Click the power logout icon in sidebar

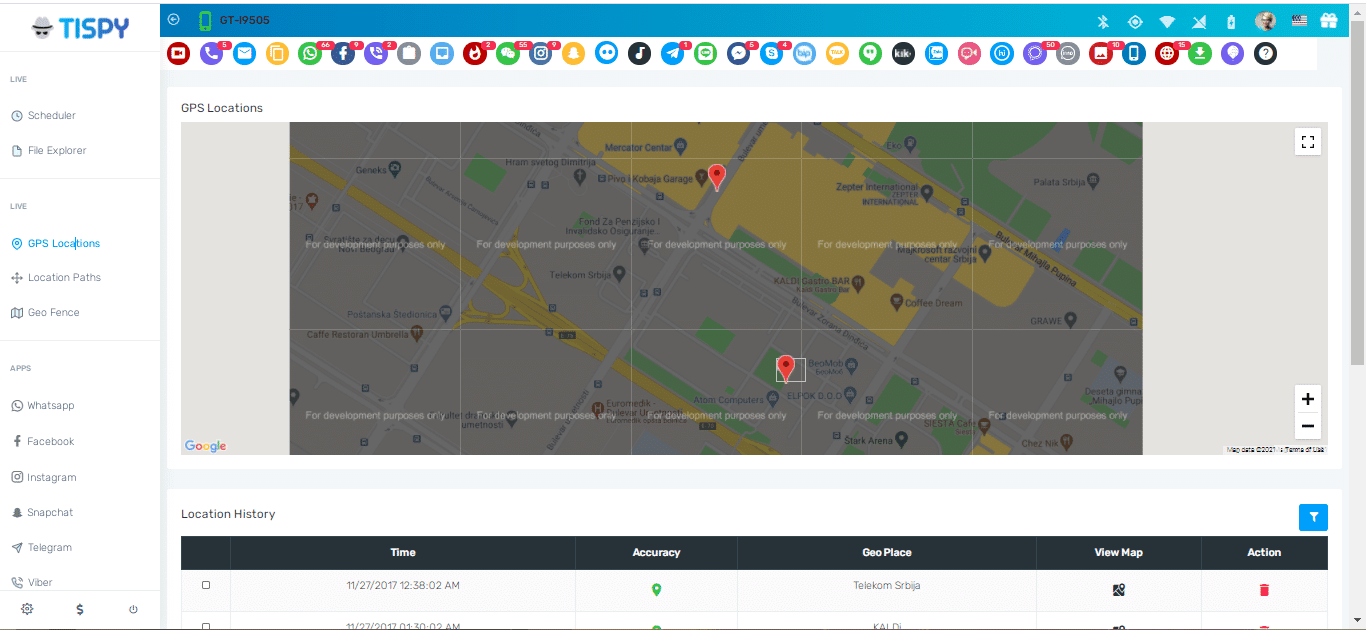click(x=133, y=609)
